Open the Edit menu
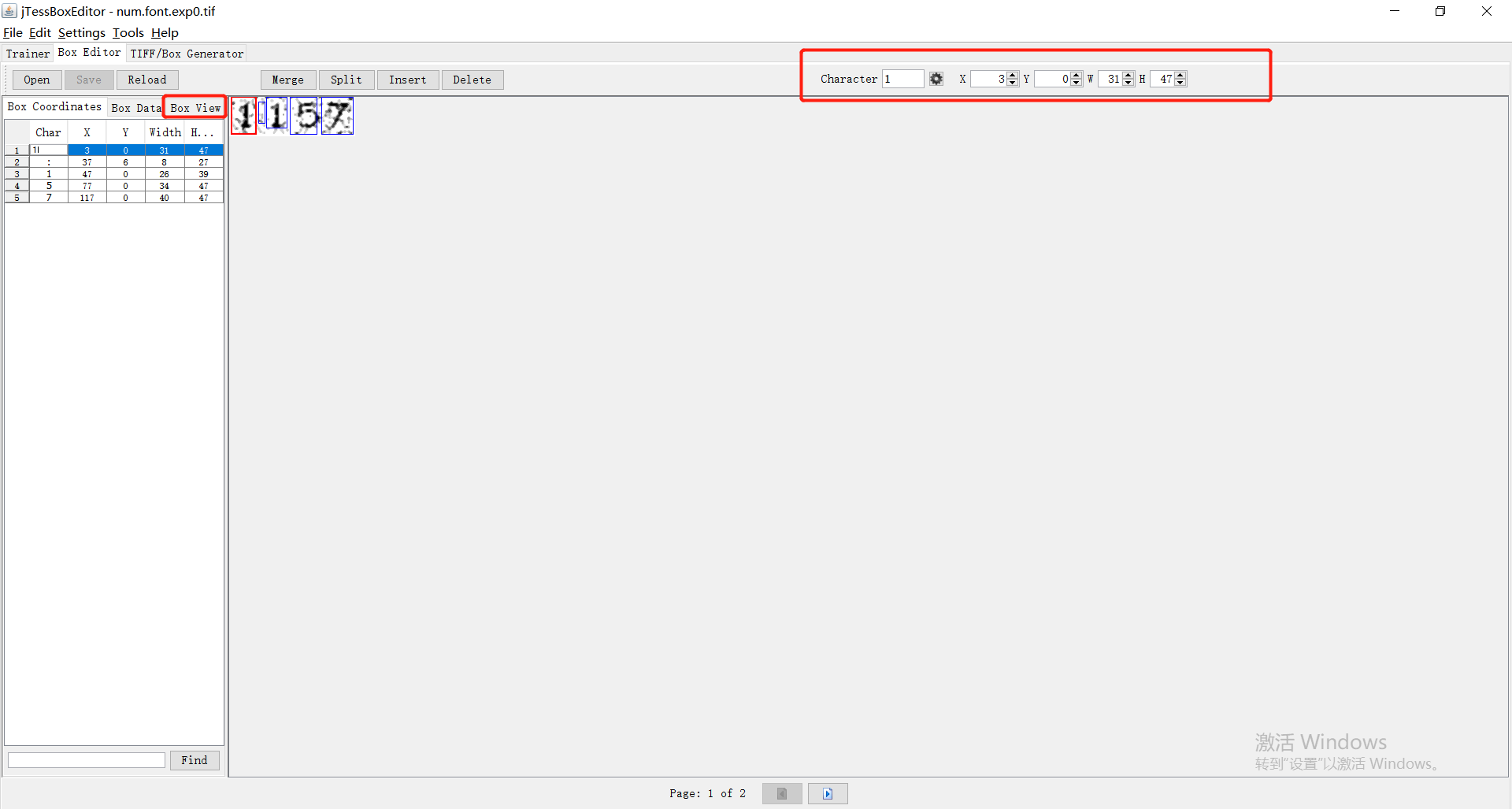Image resolution: width=1512 pixels, height=809 pixels. pyautogui.click(x=39, y=32)
